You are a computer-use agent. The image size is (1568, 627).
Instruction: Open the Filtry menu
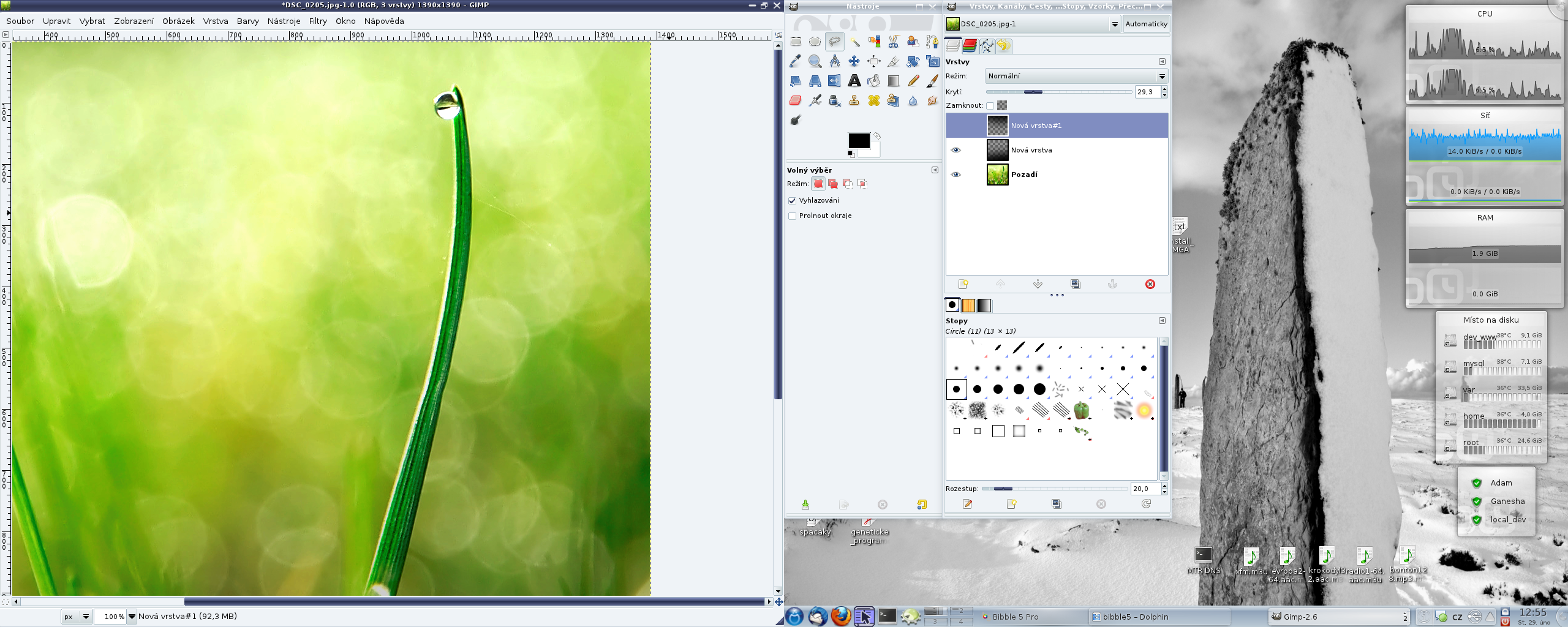pos(317,21)
